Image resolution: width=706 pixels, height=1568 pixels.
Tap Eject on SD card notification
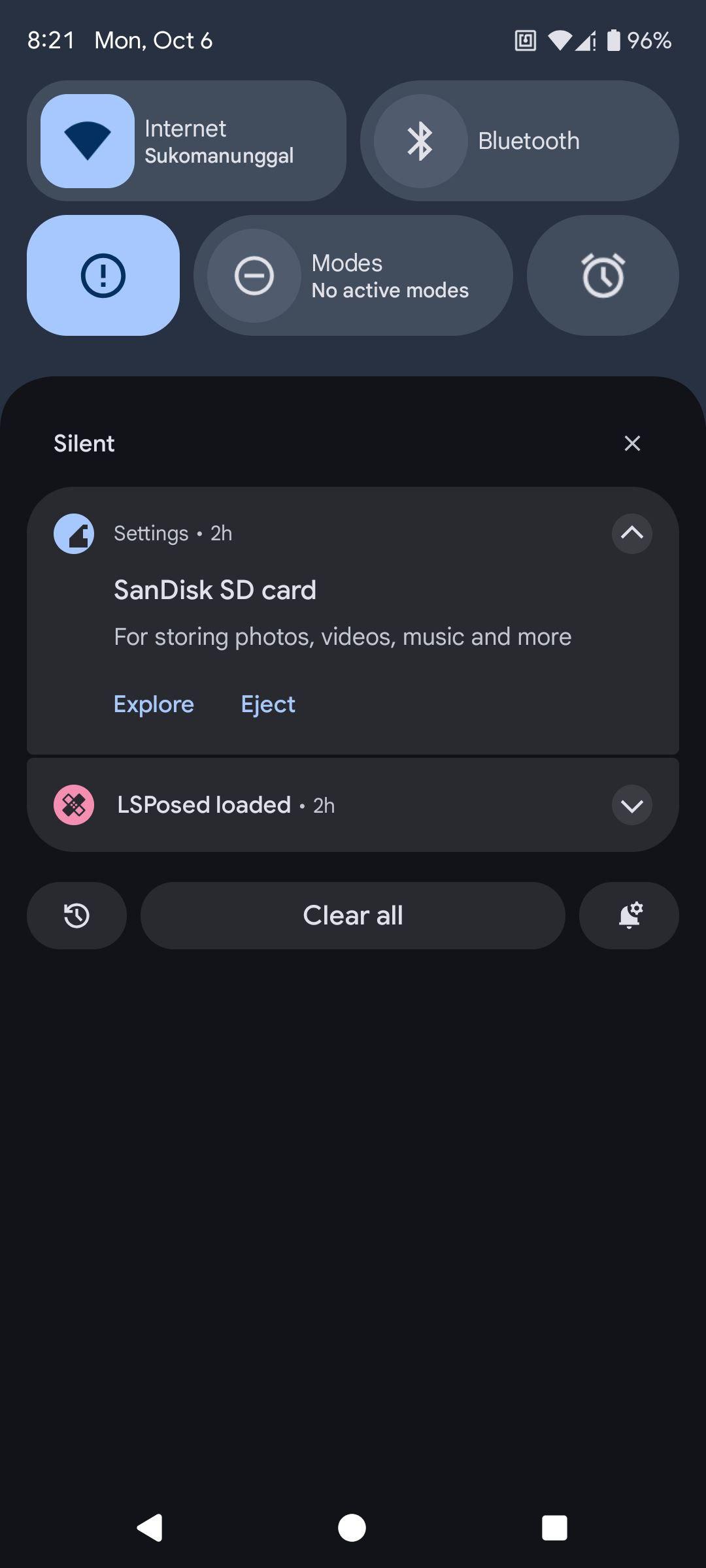(268, 704)
